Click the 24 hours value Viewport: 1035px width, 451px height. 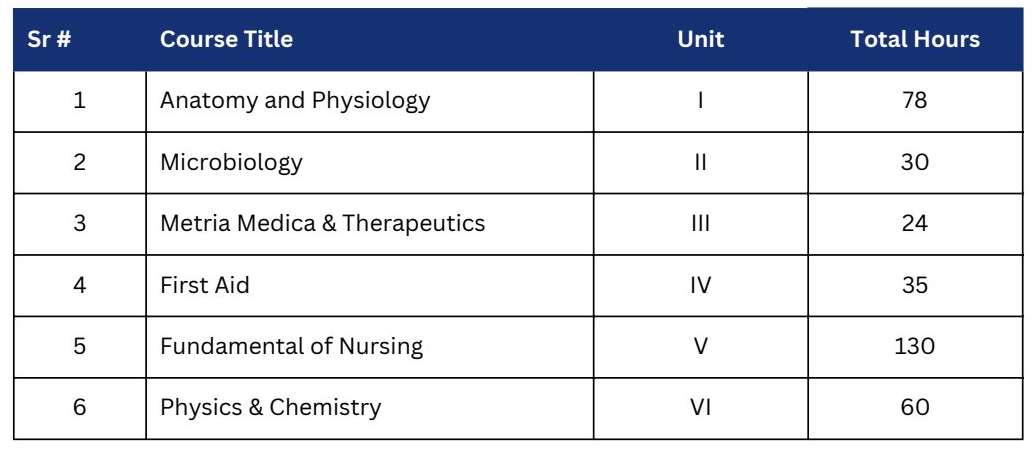pyautogui.click(x=915, y=224)
